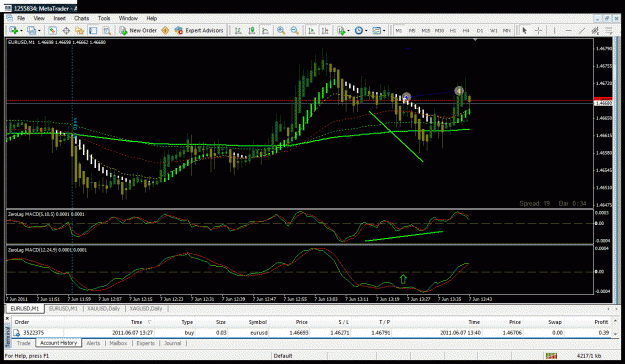Toggle Auto Scroll chart icon
Screen dimensions: 625x364
click(x=312, y=30)
